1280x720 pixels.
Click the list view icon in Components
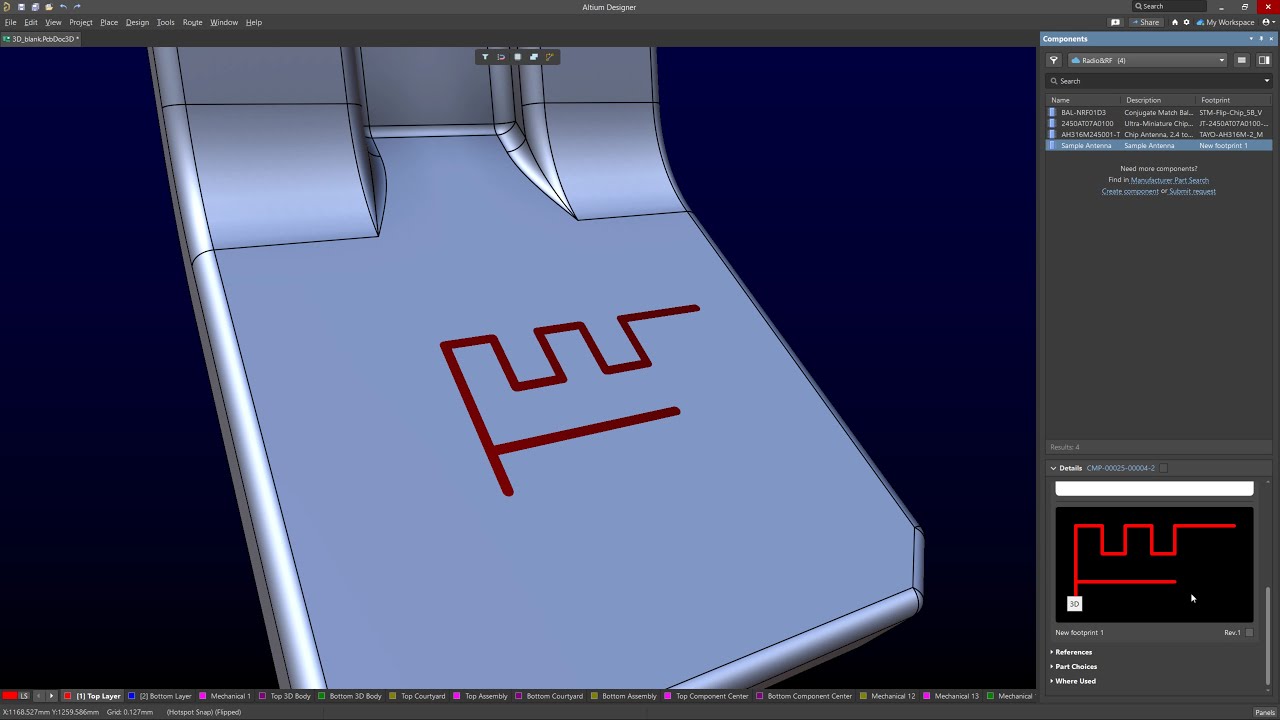1242,60
